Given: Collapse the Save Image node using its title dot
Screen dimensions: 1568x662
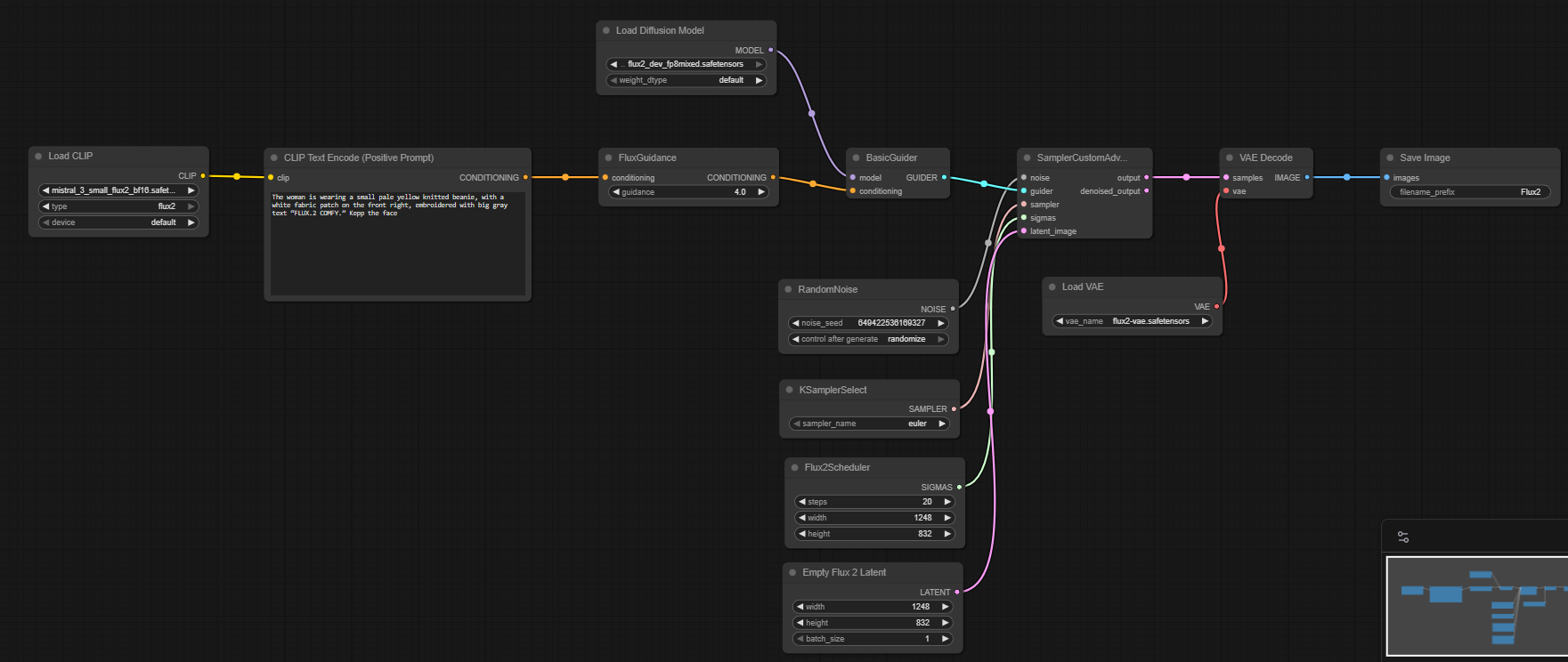Looking at the screenshot, I should [x=1390, y=157].
